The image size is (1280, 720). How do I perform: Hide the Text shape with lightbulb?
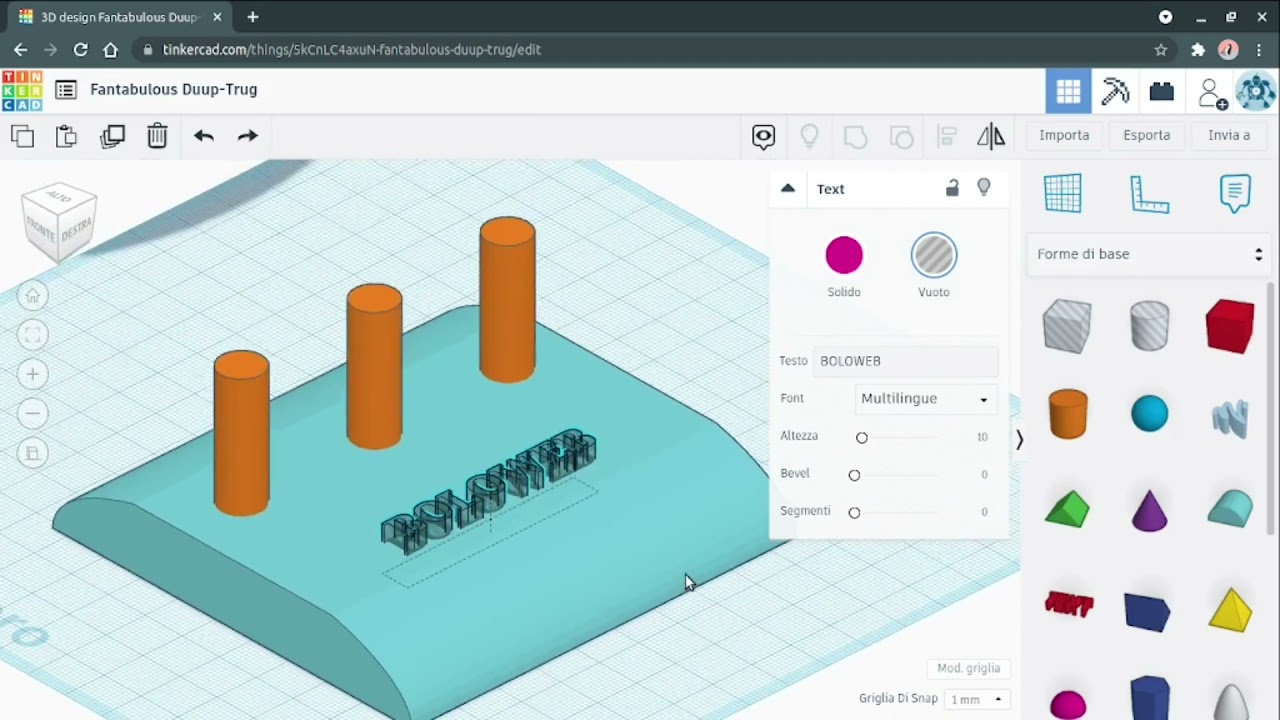pos(984,188)
